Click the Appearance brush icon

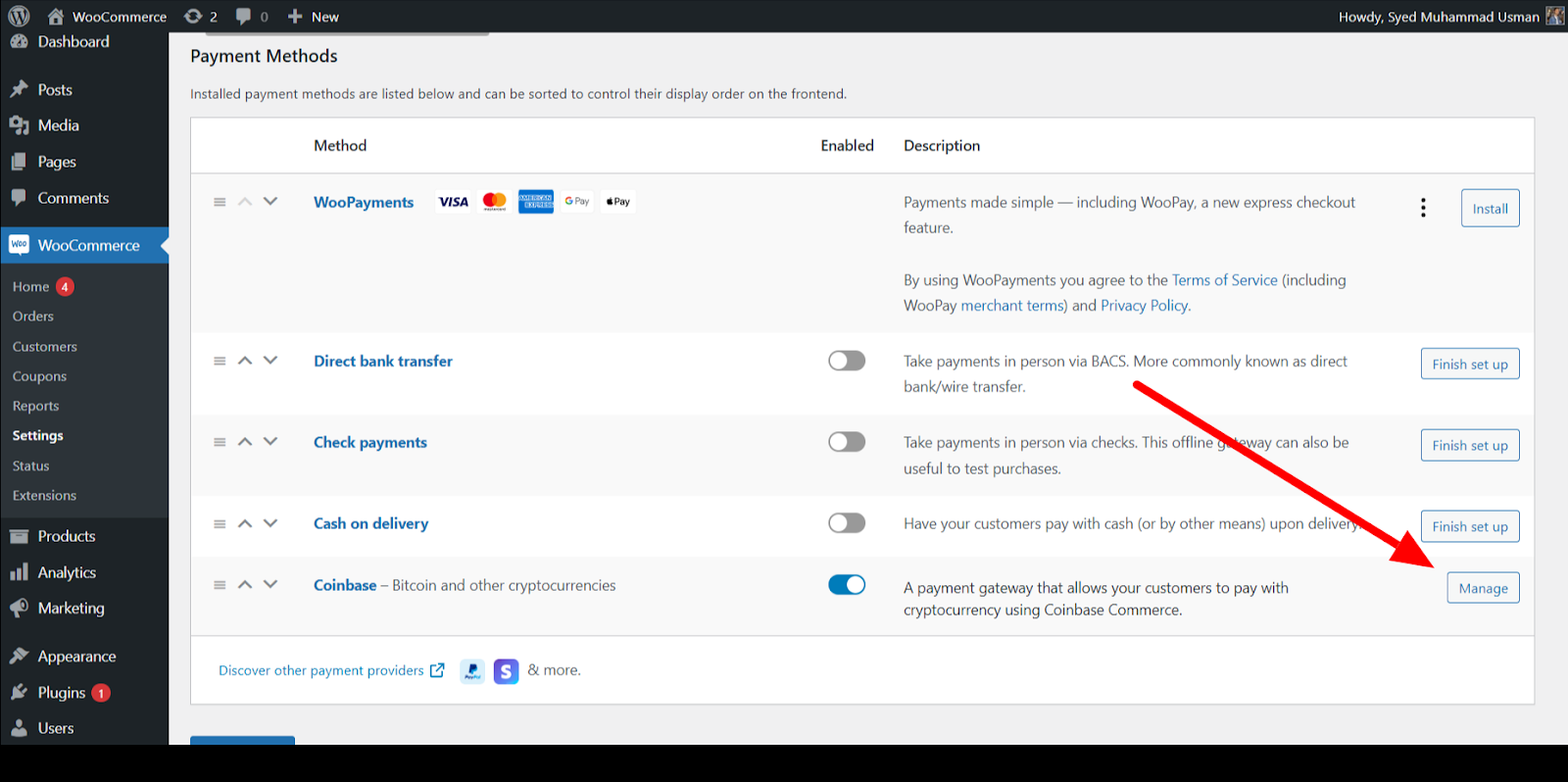click(19, 656)
